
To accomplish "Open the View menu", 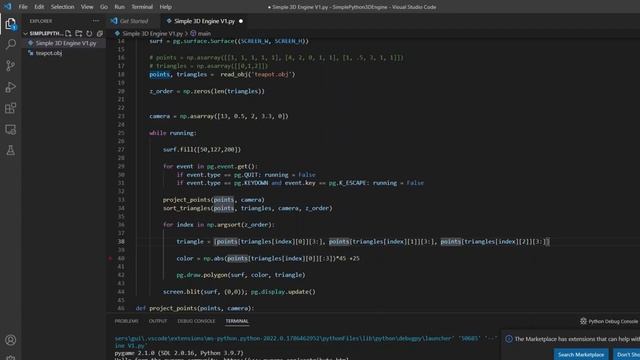I will [87, 7].
